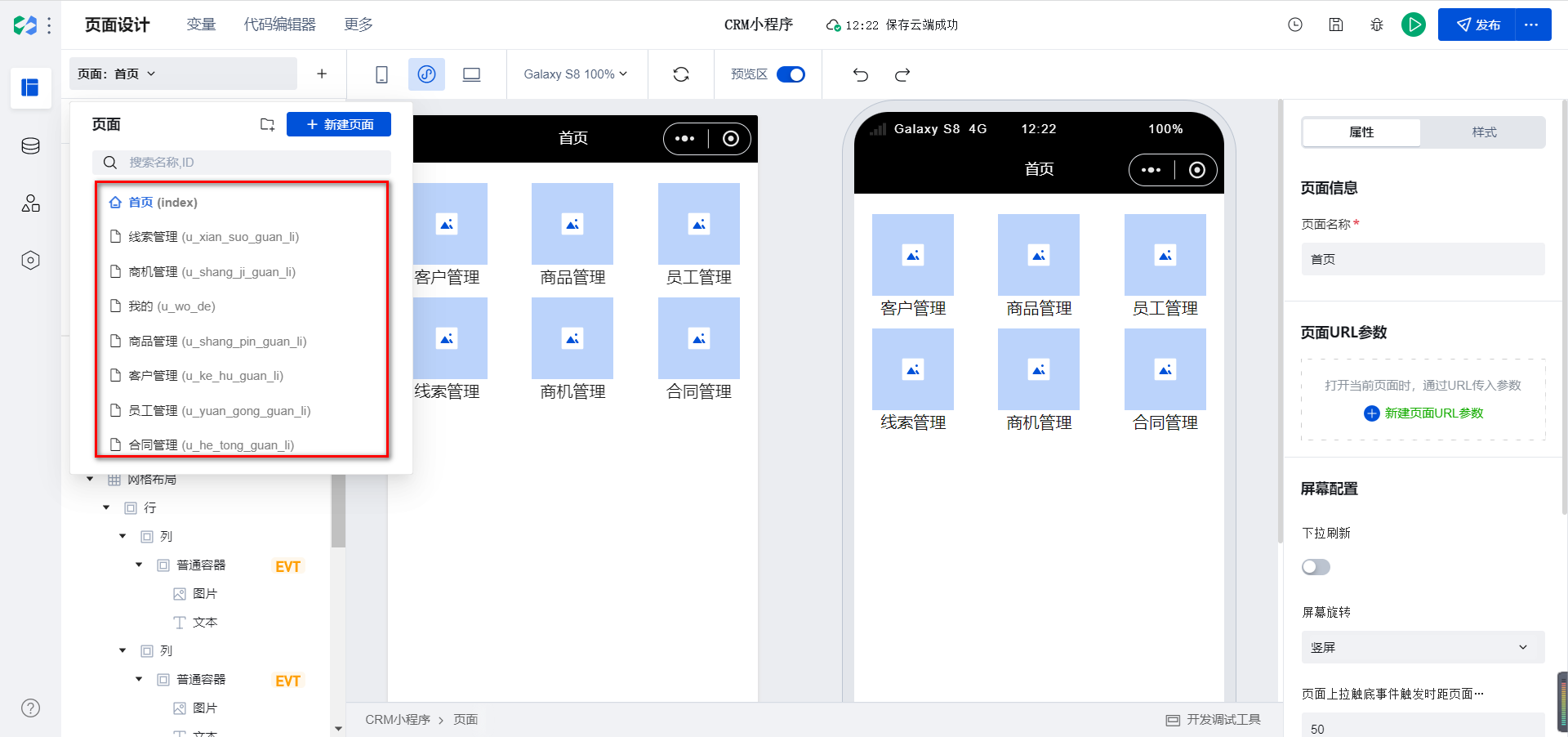Select page 员工管理 in list
Viewport: 1568px width, 737px height.
[x=242, y=411]
